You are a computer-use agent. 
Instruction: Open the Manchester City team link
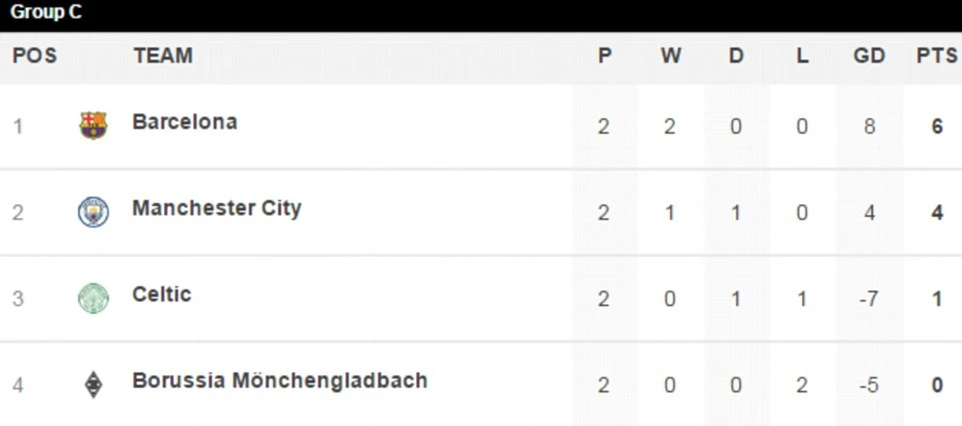[216, 209]
